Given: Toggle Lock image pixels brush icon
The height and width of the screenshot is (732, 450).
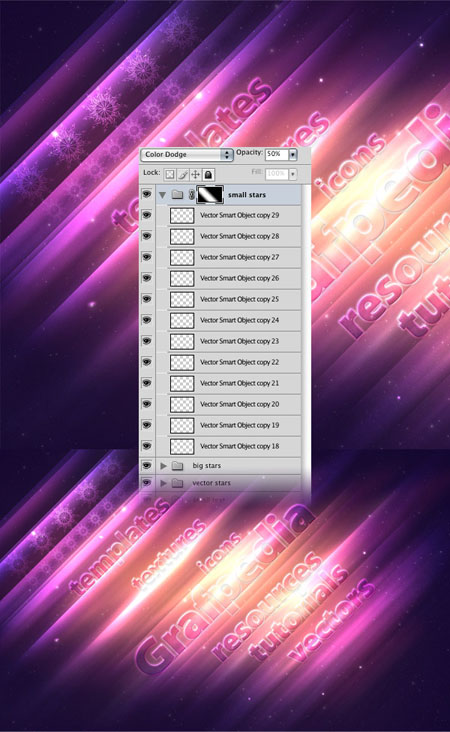Looking at the screenshot, I should point(183,174).
